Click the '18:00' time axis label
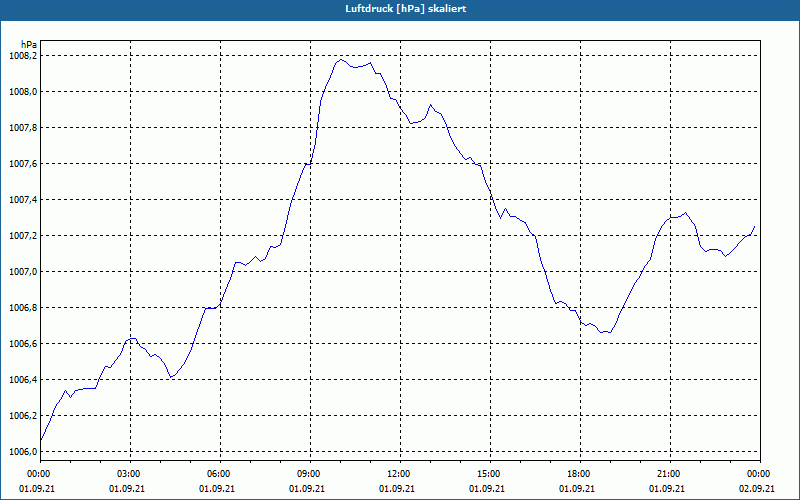 pyautogui.click(x=580, y=474)
